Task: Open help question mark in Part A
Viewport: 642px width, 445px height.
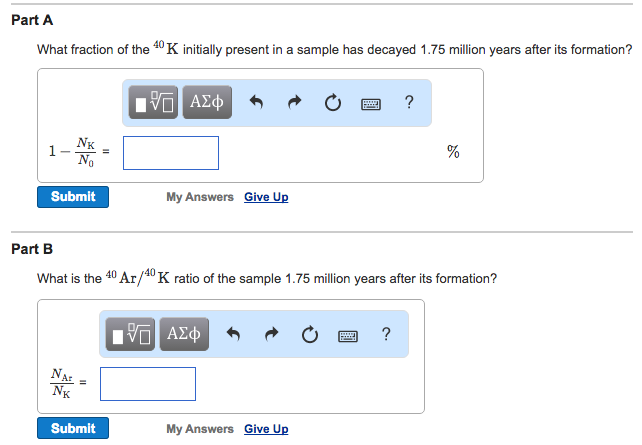Action: 409,102
